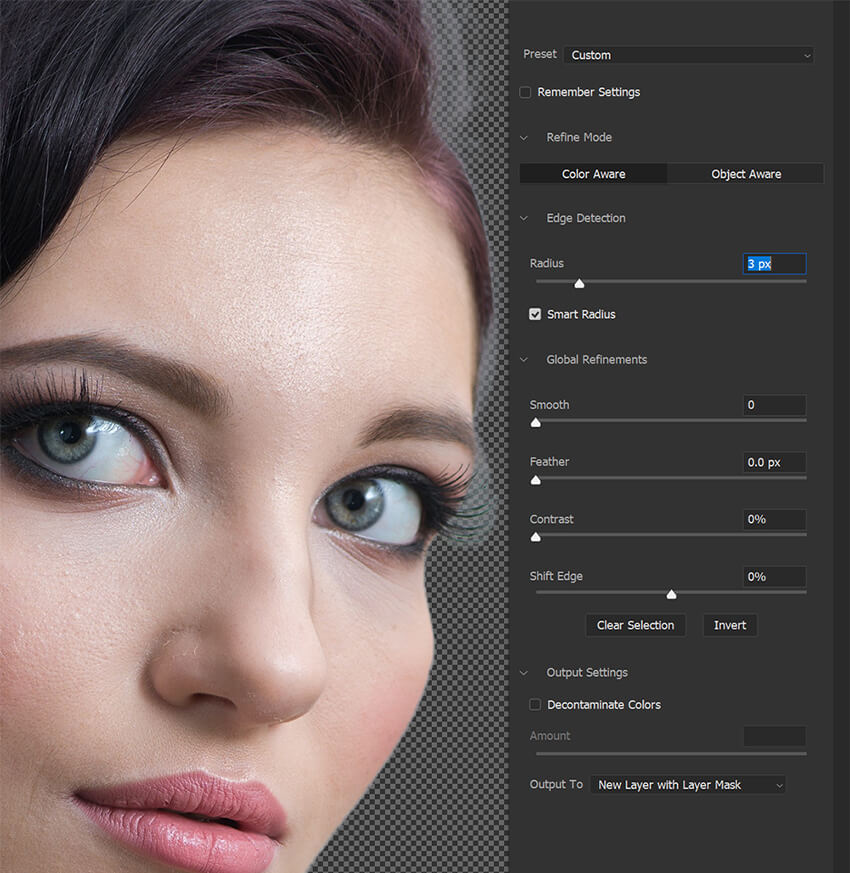Click the Radius slider handle

(x=579, y=284)
